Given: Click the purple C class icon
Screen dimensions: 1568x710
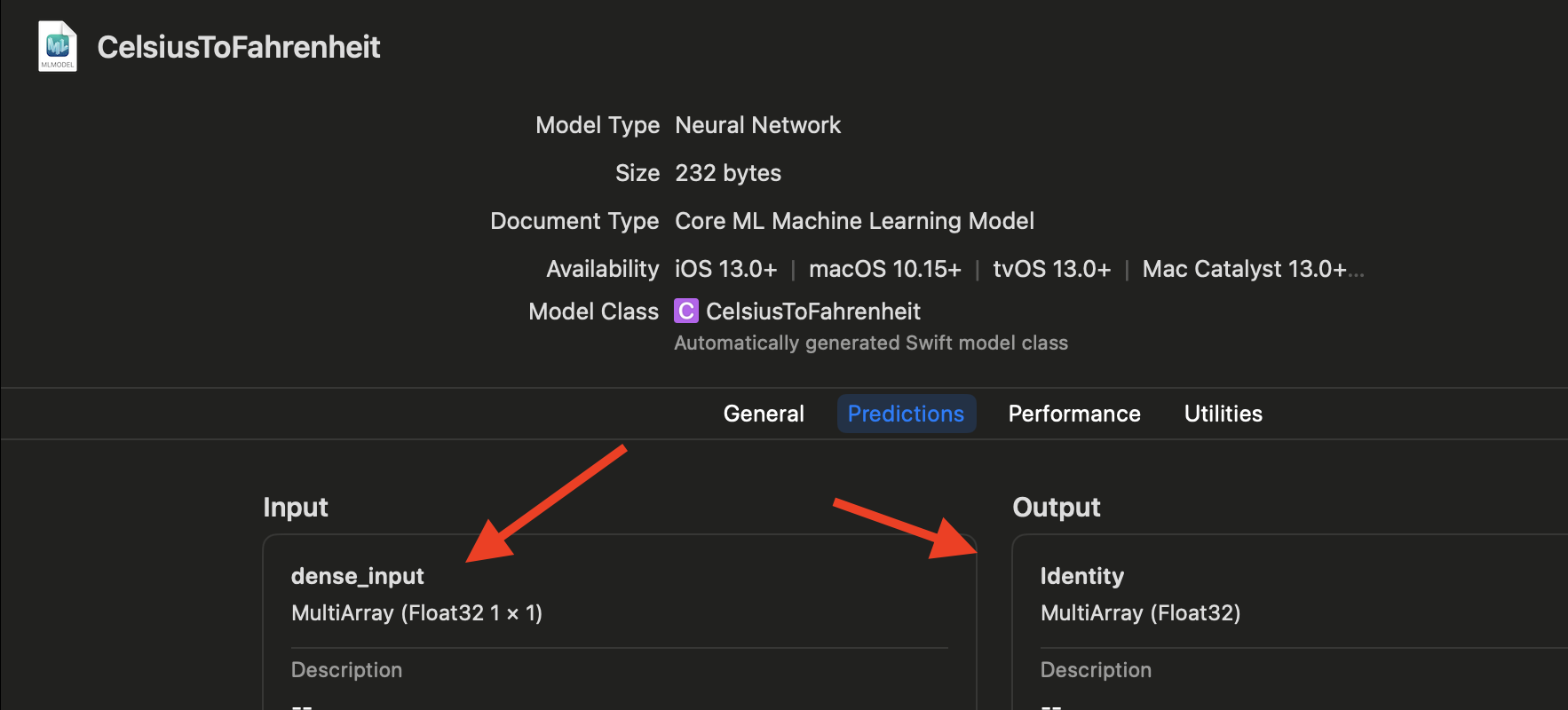Looking at the screenshot, I should click(x=685, y=312).
